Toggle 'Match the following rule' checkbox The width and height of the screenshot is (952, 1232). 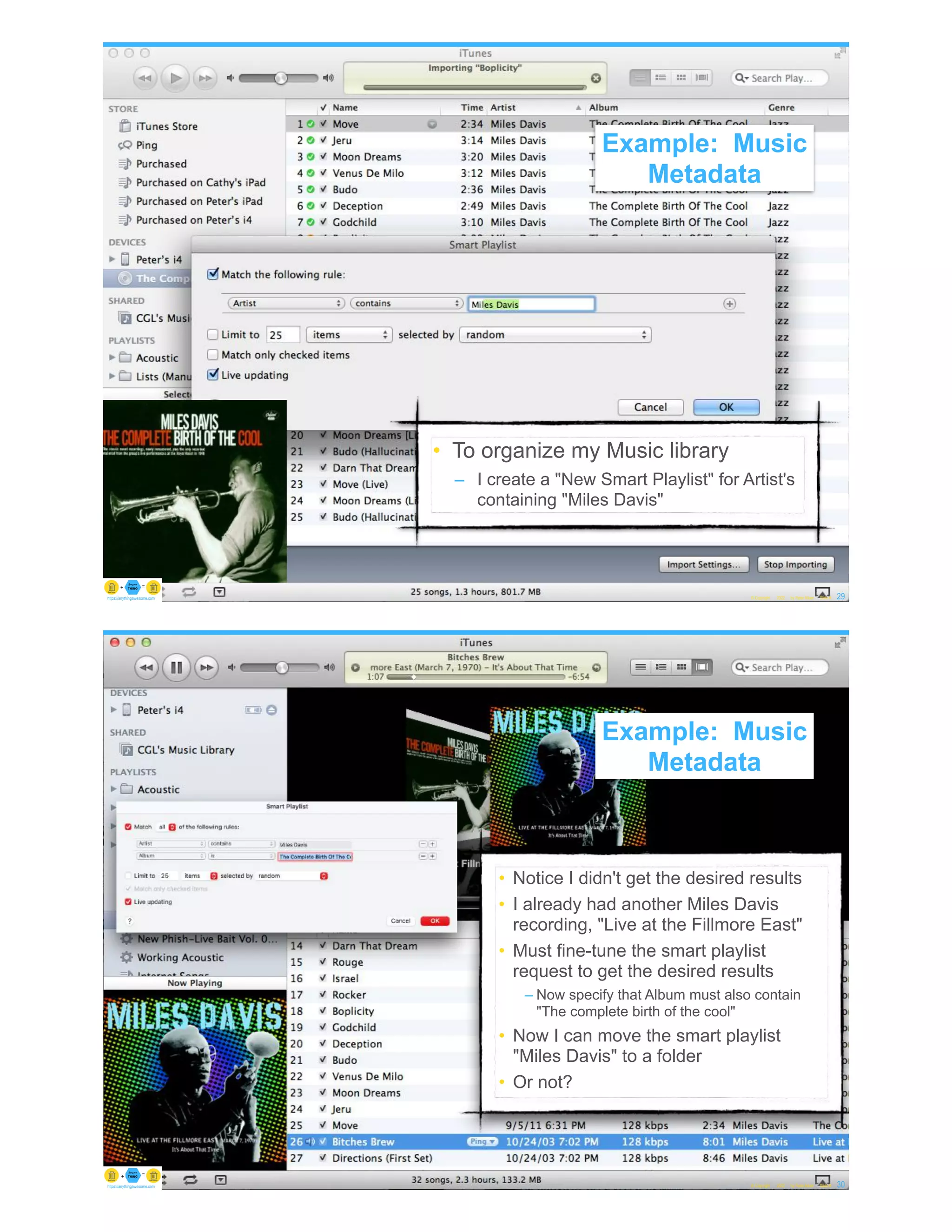click(212, 273)
